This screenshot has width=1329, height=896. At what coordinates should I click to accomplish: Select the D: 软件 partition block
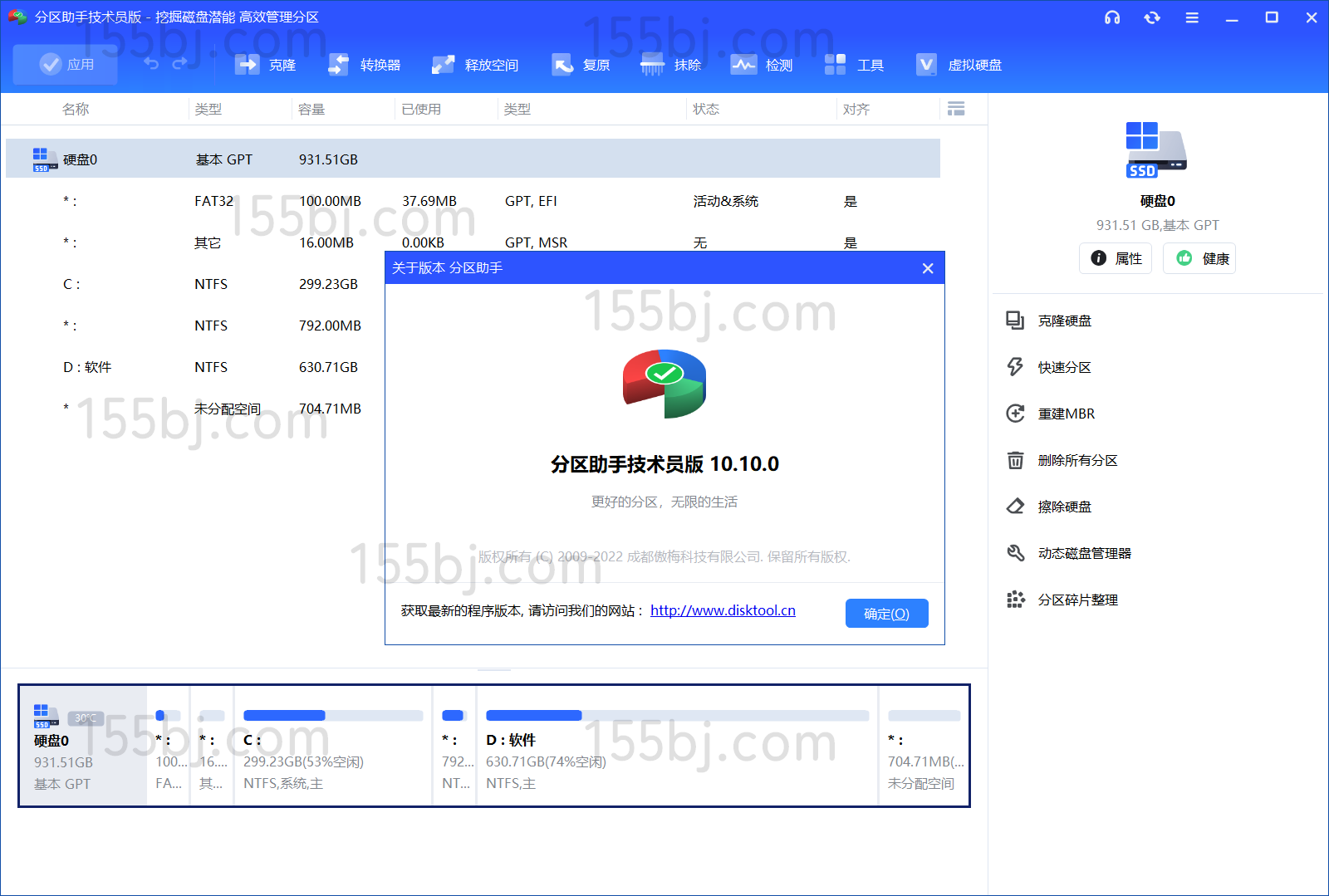[x=676, y=746]
